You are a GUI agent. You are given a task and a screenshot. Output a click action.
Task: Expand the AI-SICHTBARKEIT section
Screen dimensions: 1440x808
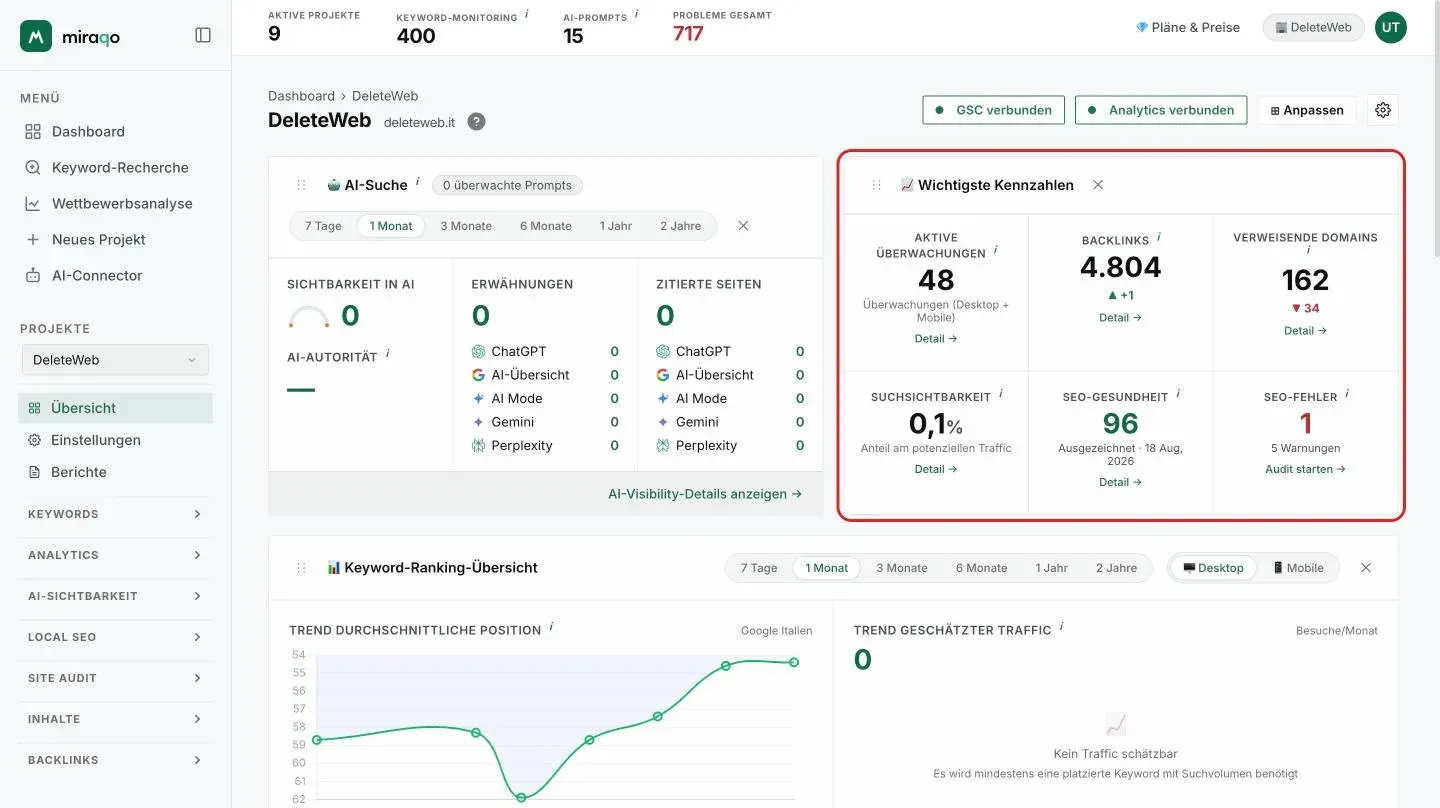(x=115, y=596)
